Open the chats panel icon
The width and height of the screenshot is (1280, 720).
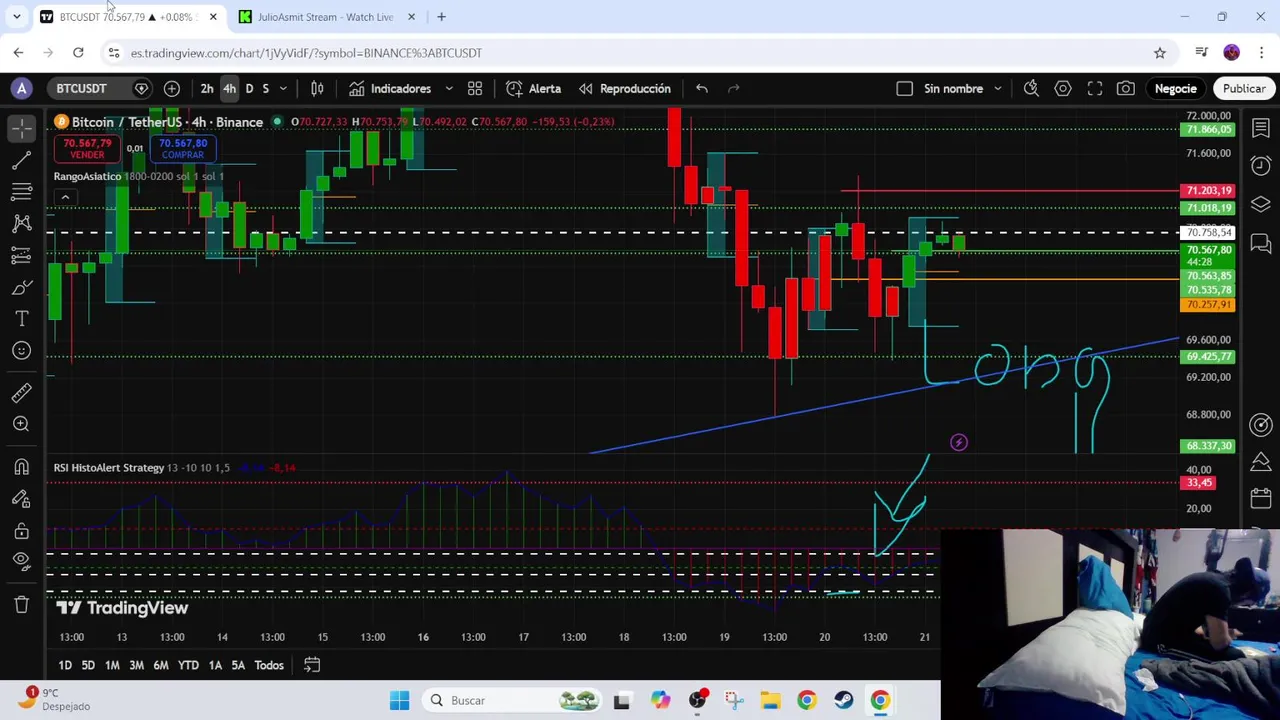coord(1261,243)
